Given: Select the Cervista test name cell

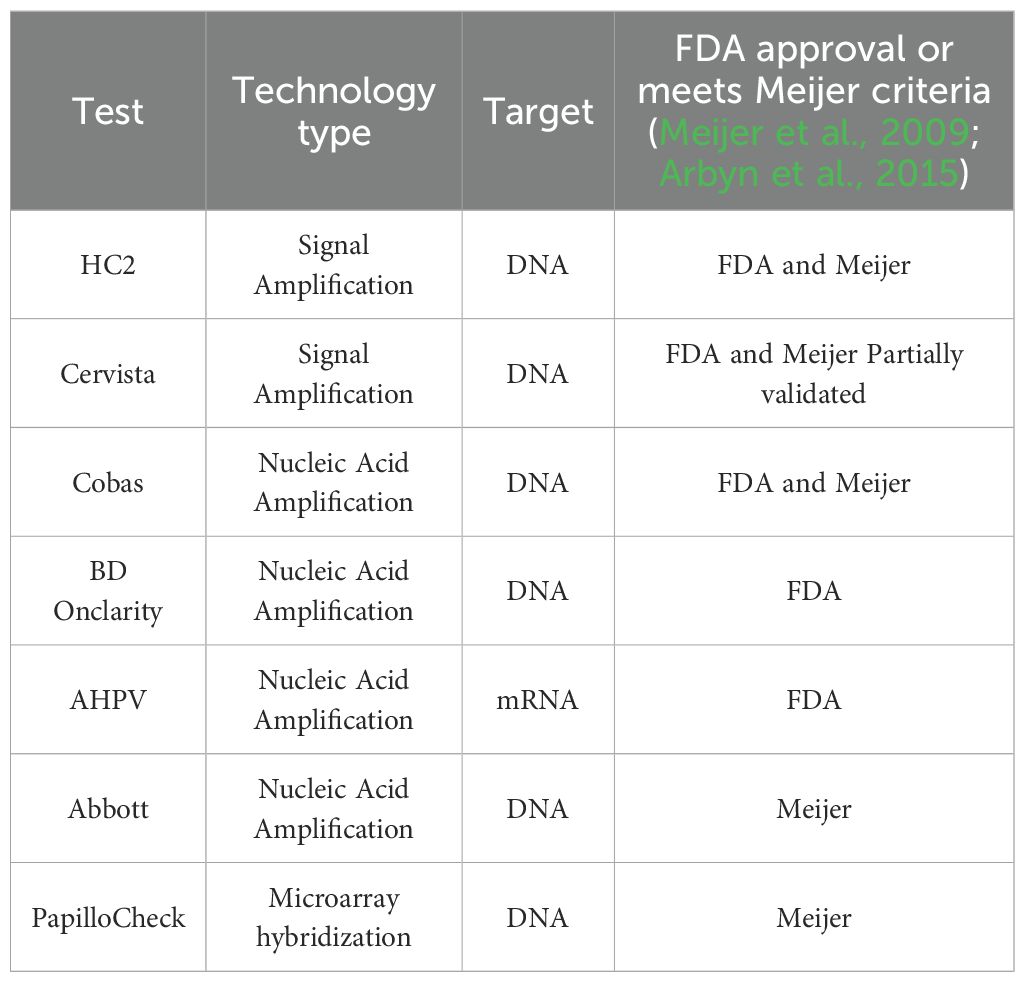Looking at the screenshot, I should coord(108,374).
